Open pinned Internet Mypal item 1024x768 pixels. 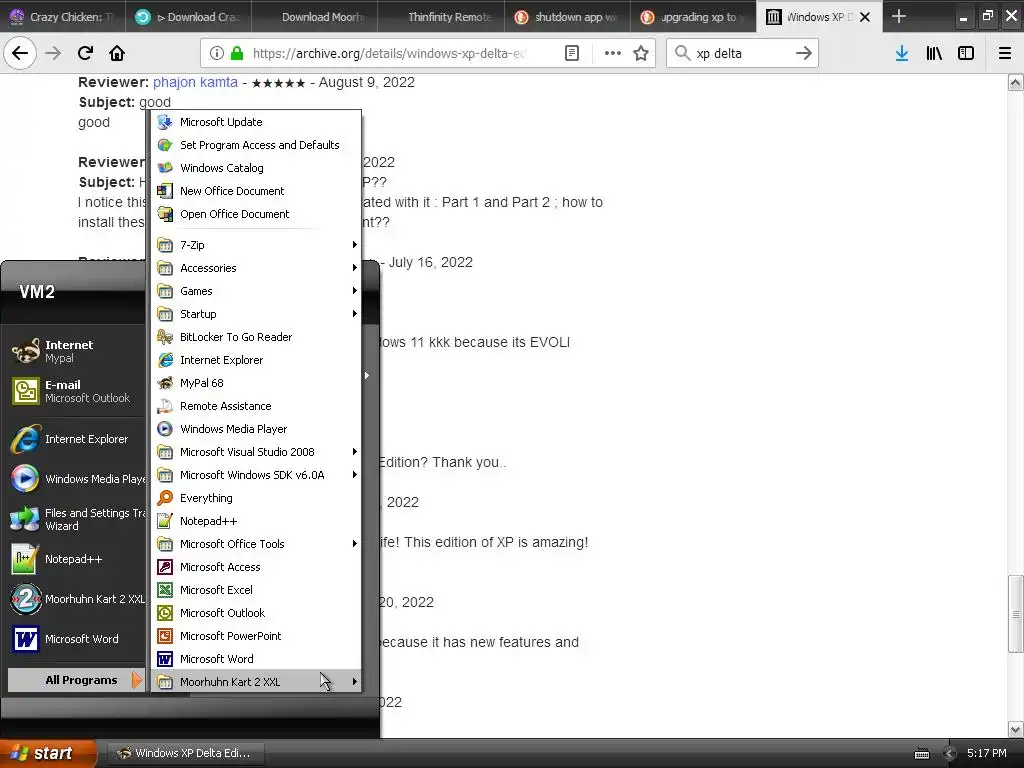pos(76,351)
